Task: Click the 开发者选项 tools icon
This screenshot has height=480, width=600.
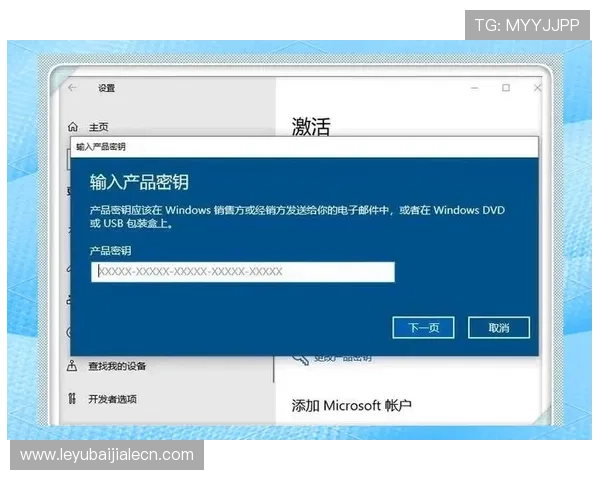Action: (72, 399)
